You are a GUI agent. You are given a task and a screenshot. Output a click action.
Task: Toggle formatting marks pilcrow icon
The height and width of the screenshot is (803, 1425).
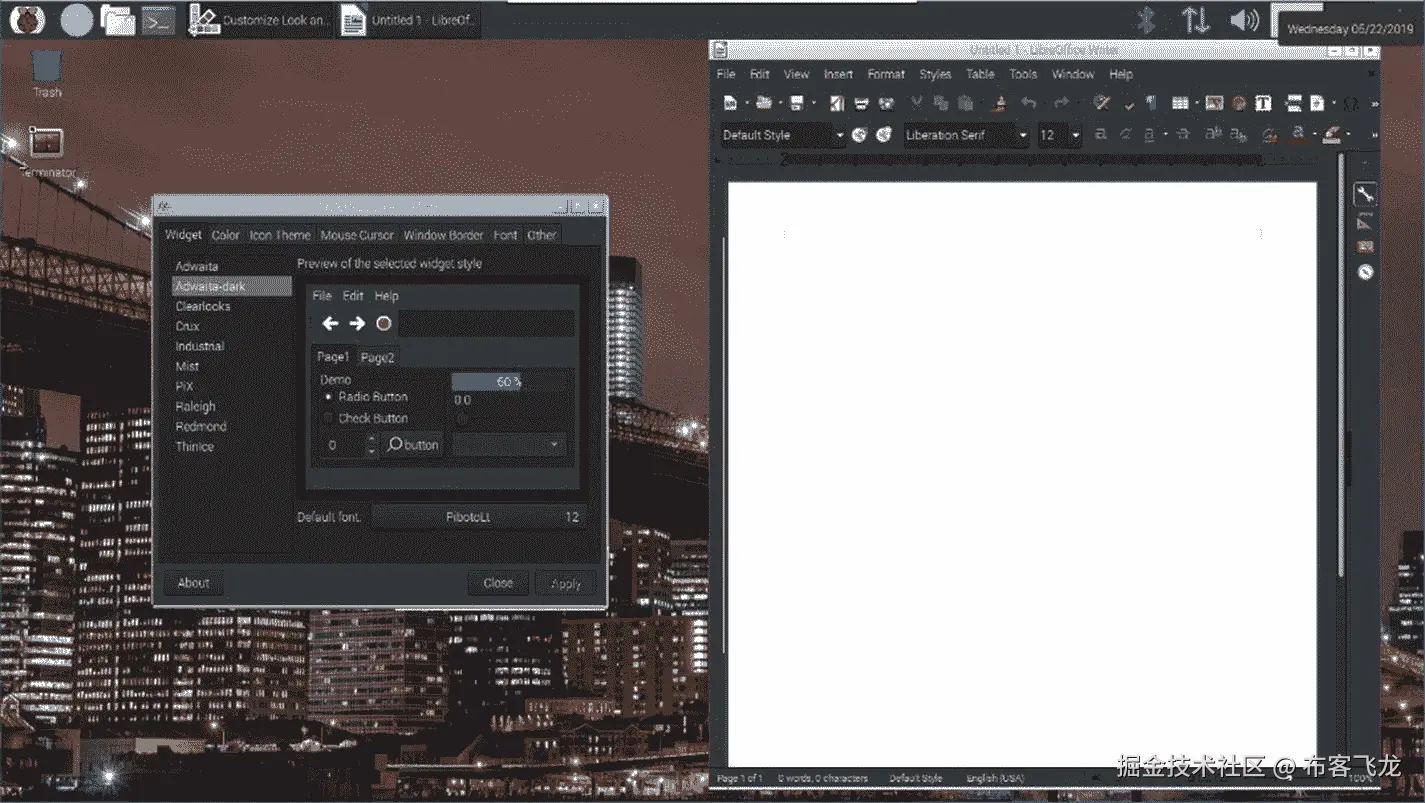[1151, 103]
